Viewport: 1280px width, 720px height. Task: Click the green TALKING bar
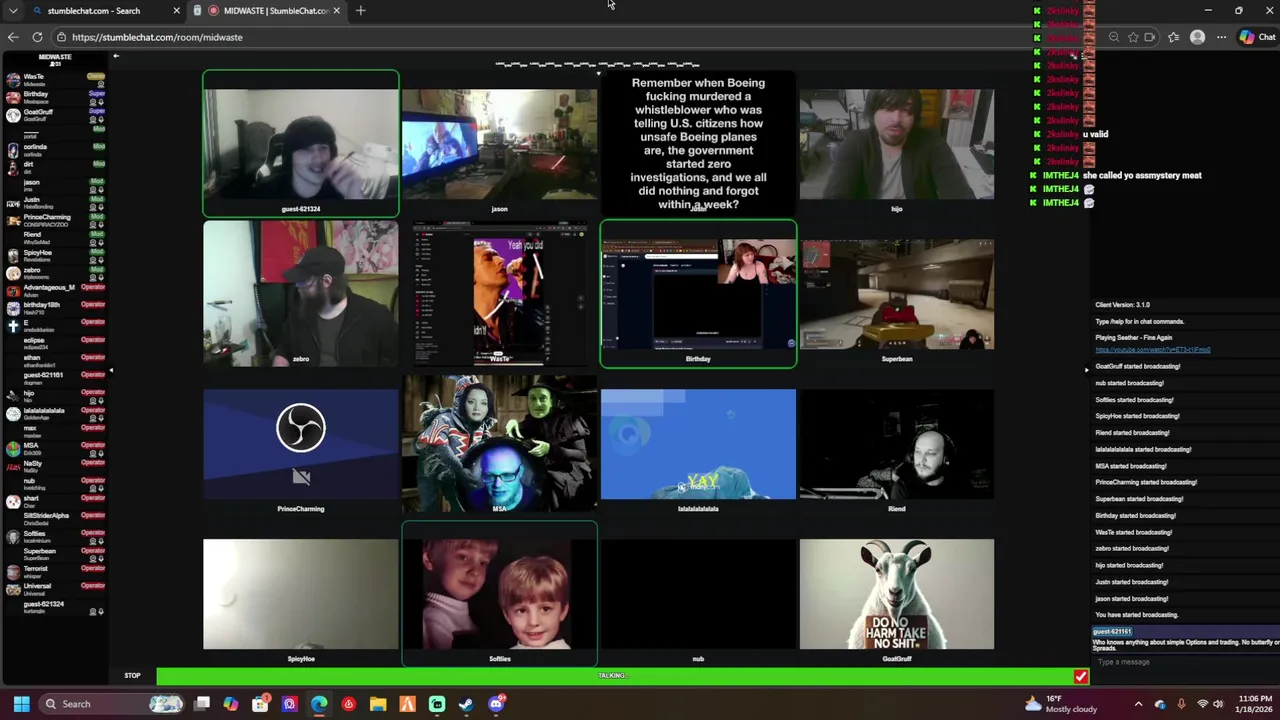(x=613, y=676)
